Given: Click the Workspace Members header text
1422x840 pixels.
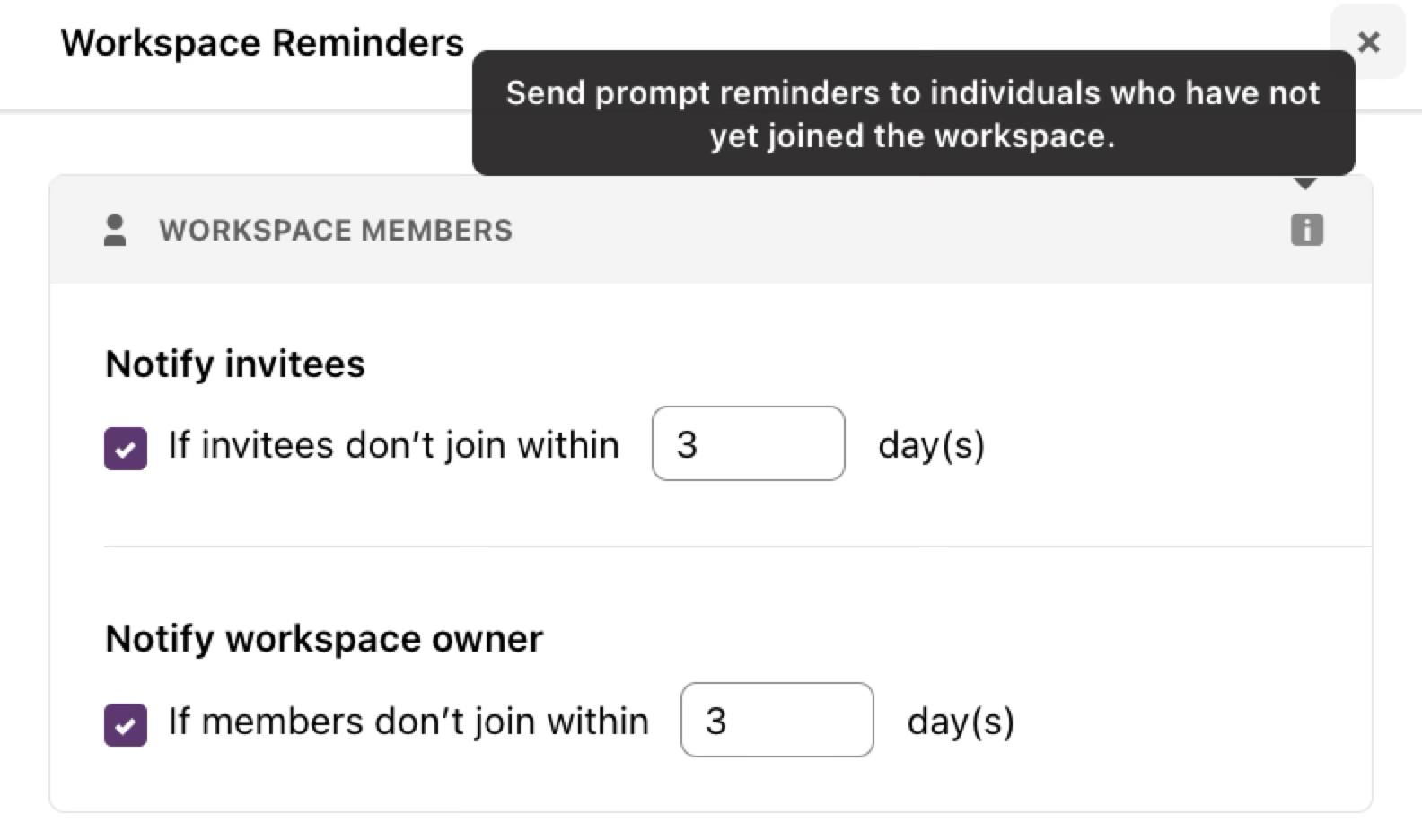Looking at the screenshot, I should pyautogui.click(x=336, y=231).
